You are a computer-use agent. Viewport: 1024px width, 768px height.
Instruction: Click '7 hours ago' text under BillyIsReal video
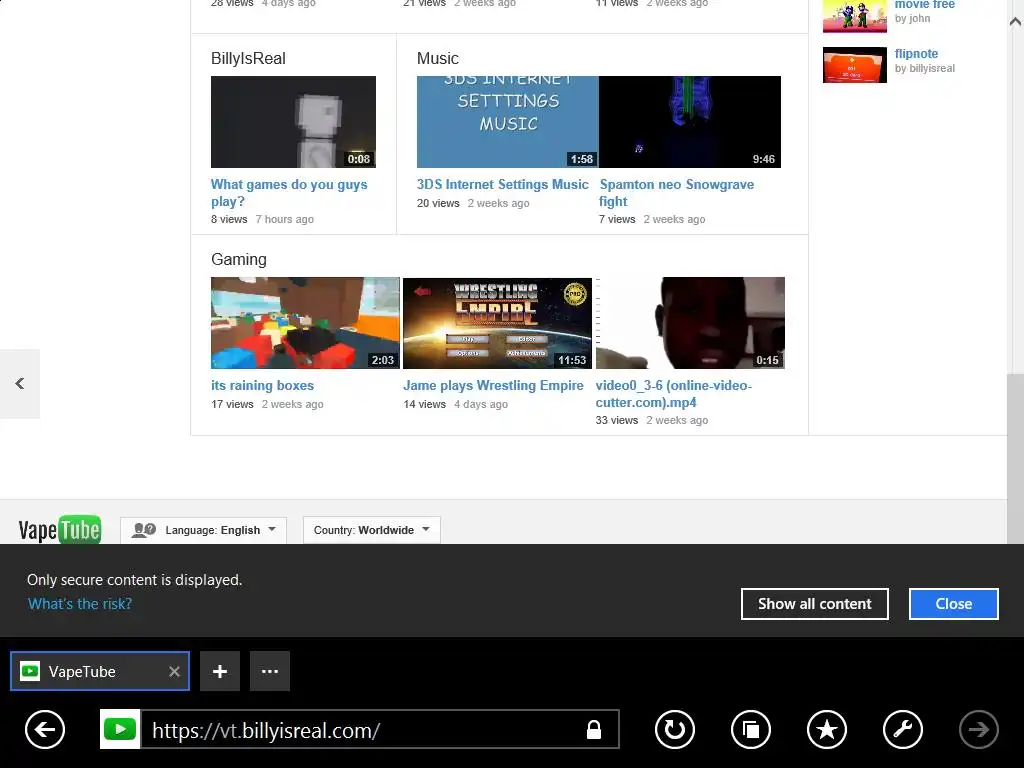point(285,219)
